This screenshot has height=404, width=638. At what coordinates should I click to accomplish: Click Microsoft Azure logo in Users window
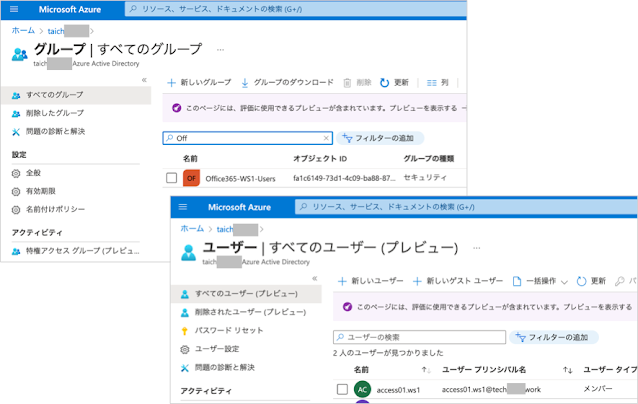point(239,207)
